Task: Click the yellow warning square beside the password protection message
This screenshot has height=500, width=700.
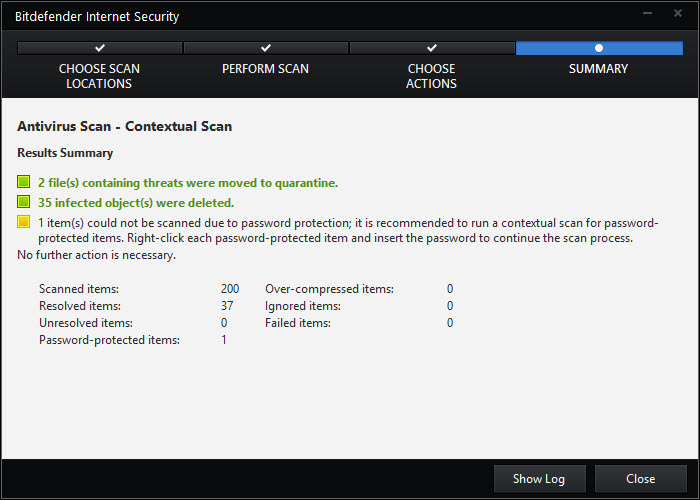Action: 24,222
